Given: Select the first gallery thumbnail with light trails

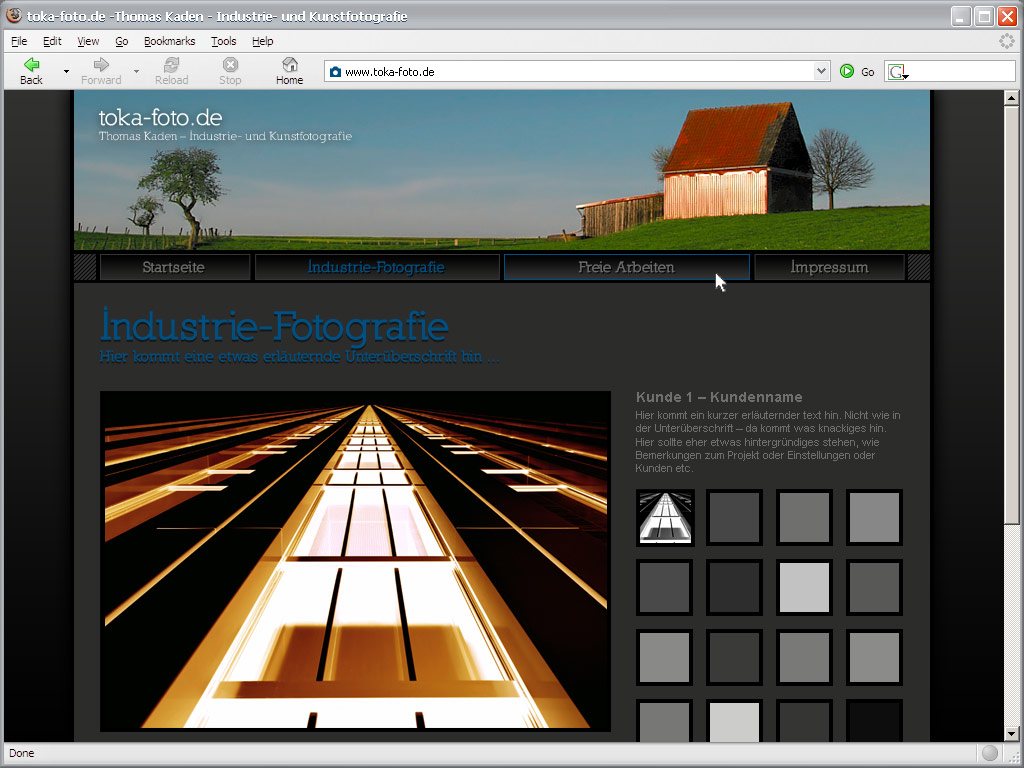Looking at the screenshot, I should (665, 517).
